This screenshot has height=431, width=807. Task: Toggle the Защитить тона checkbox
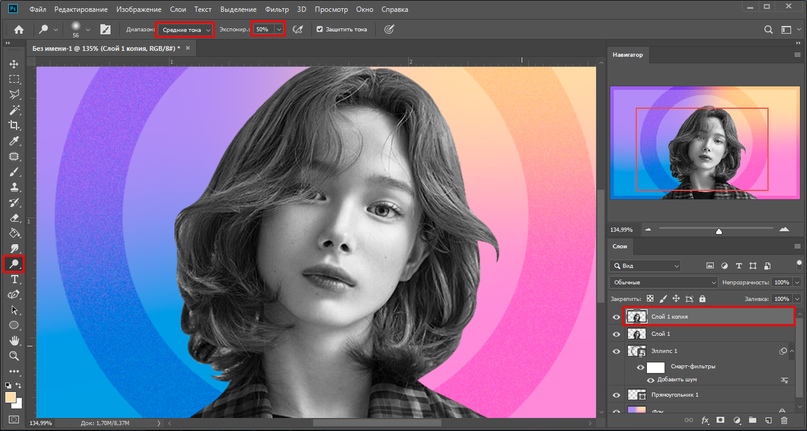point(320,30)
